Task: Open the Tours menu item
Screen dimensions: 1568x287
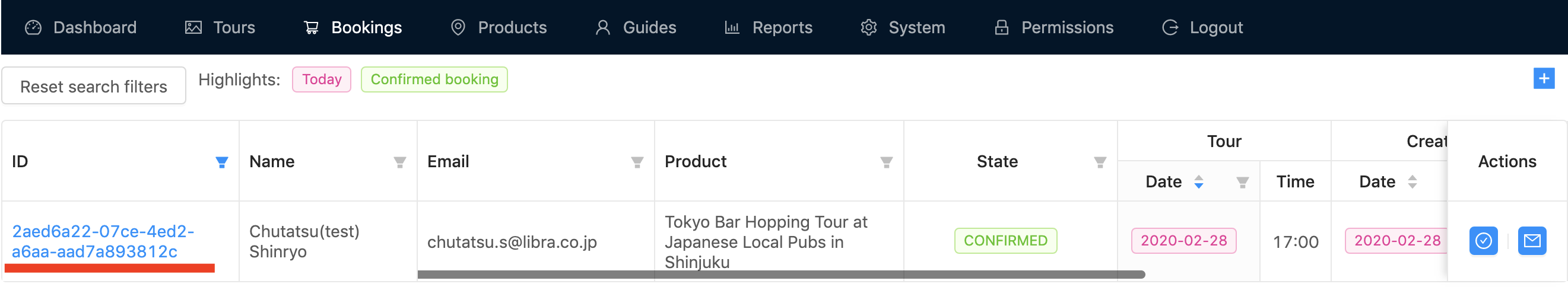Action: (220, 27)
